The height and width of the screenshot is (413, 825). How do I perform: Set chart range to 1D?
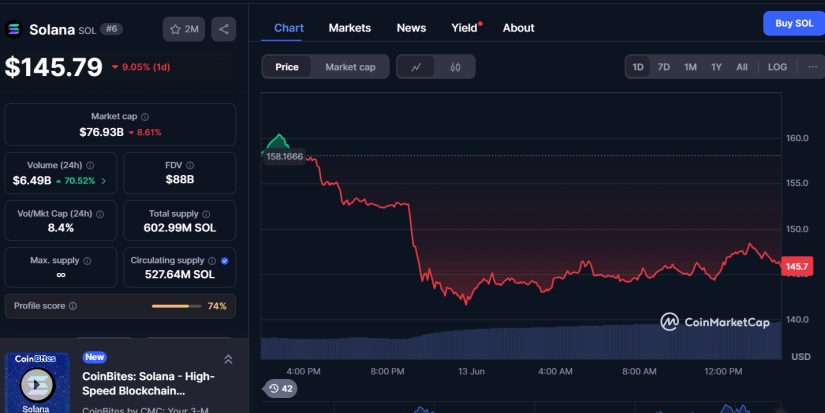coord(638,67)
